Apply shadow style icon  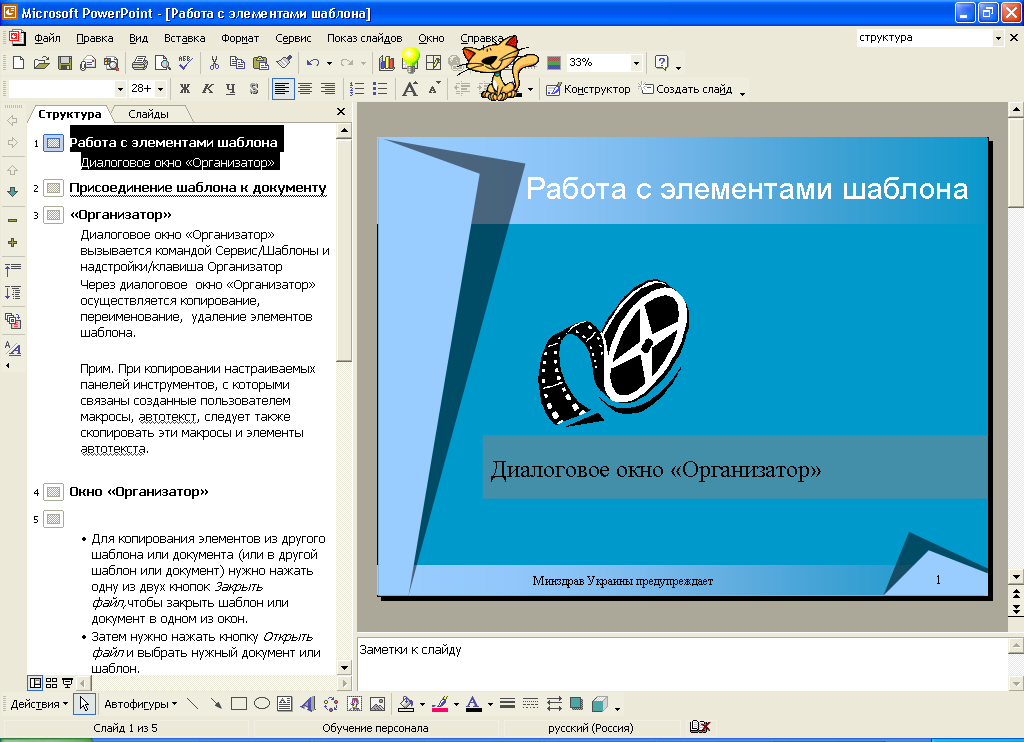[576, 703]
